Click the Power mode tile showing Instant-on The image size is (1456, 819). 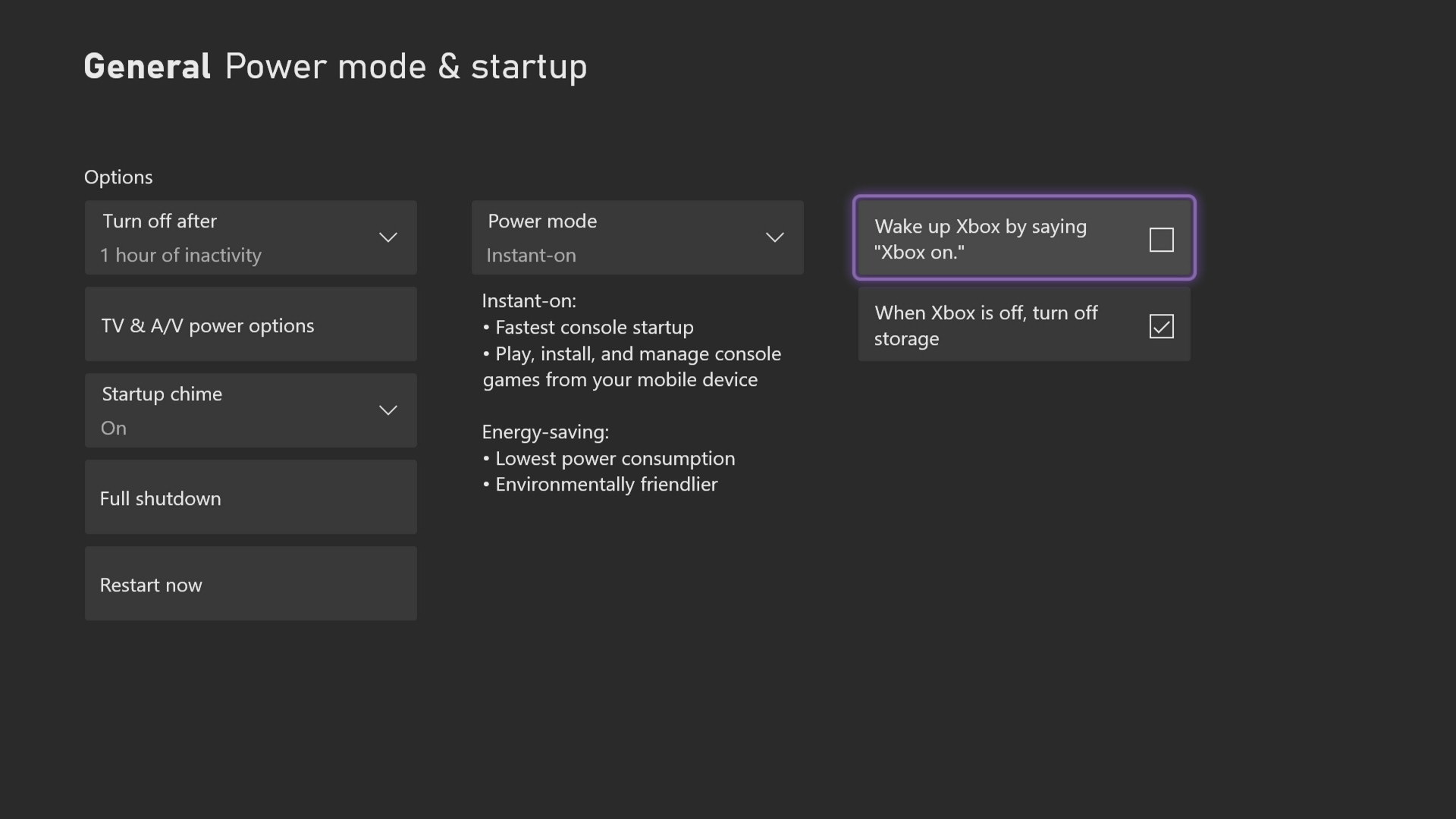click(637, 237)
